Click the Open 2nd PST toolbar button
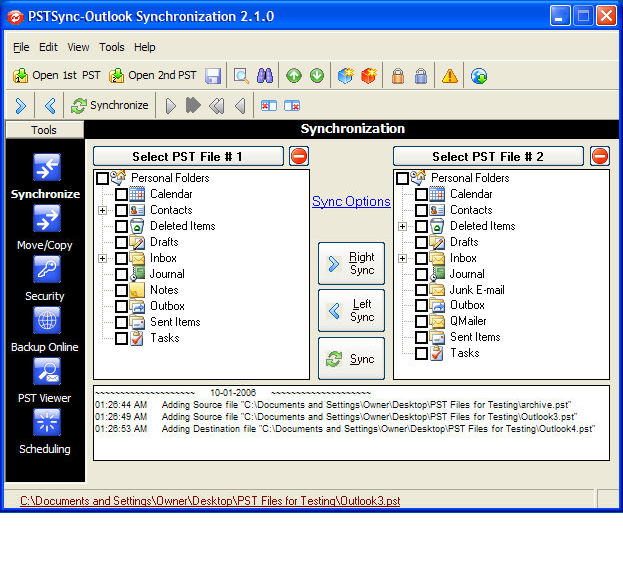Screen dimensions: 623x563 pyautogui.click(x=153, y=75)
